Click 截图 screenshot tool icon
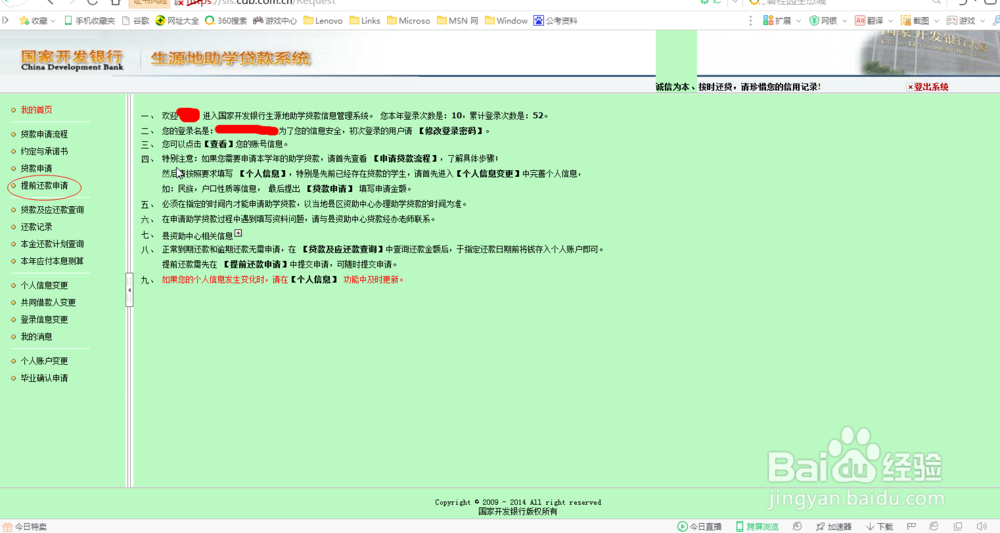Viewport: 1000px width, 533px height. tap(906, 21)
